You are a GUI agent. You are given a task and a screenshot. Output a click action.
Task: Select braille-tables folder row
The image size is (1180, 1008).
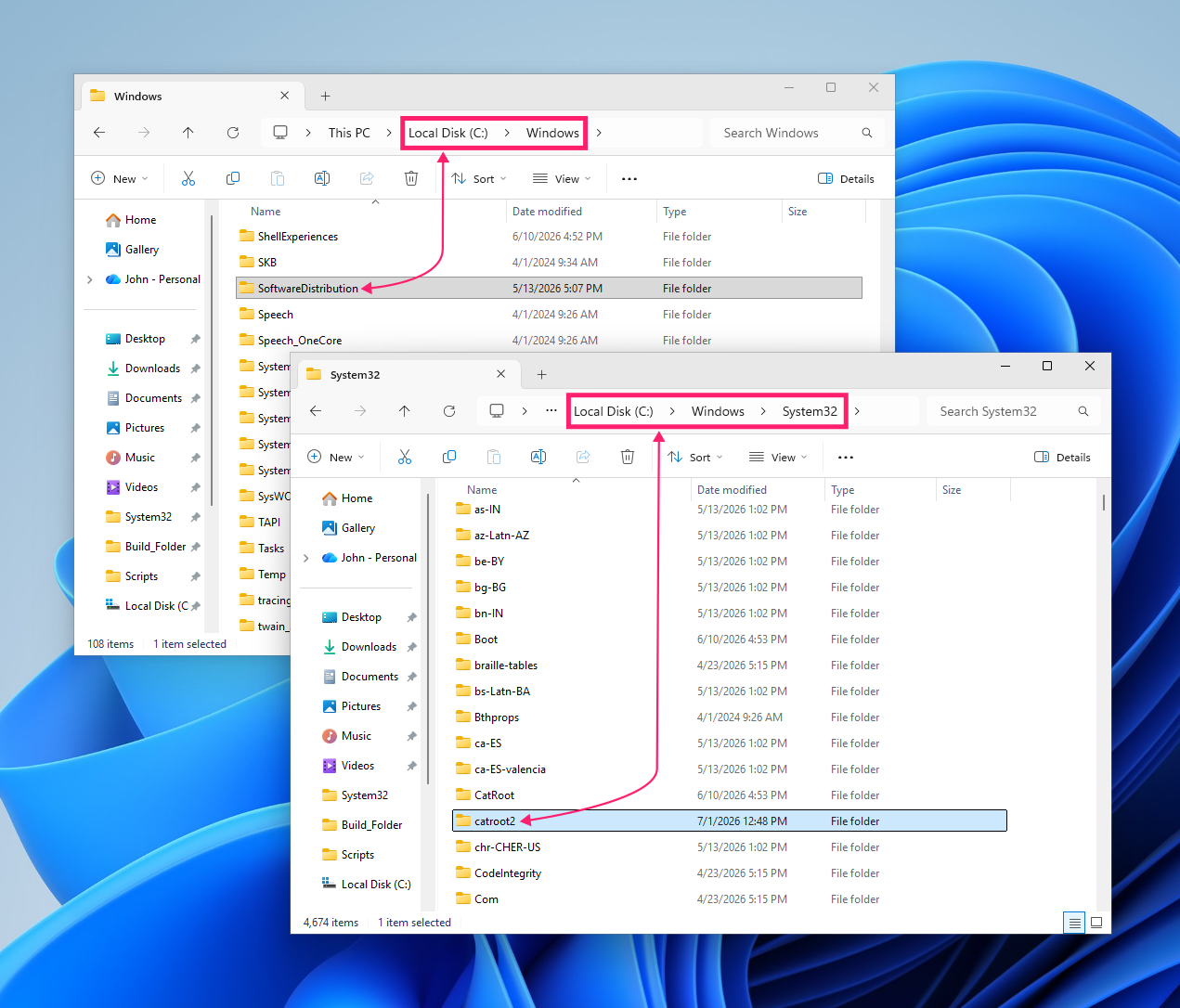pyautogui.click(x=730, y=665)
